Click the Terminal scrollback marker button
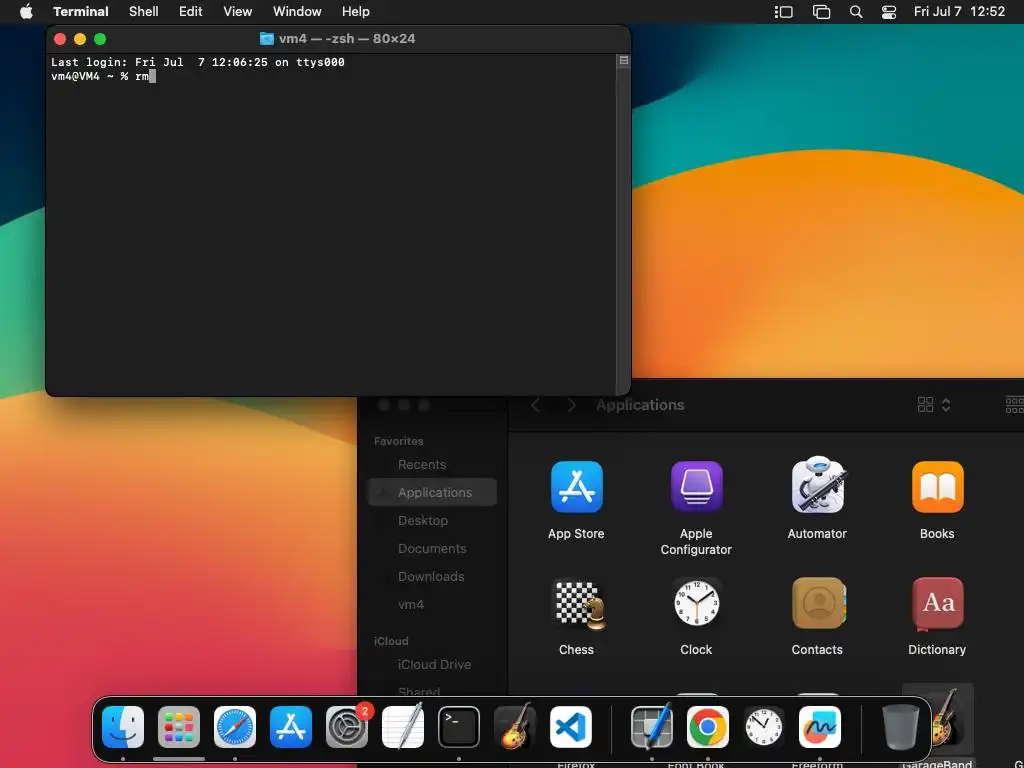The image size is (1024, 768). pos(624,61)
